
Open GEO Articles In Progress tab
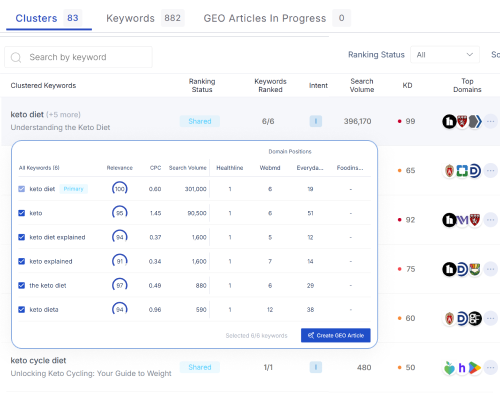pyautogui.click(x=277, y=18)
